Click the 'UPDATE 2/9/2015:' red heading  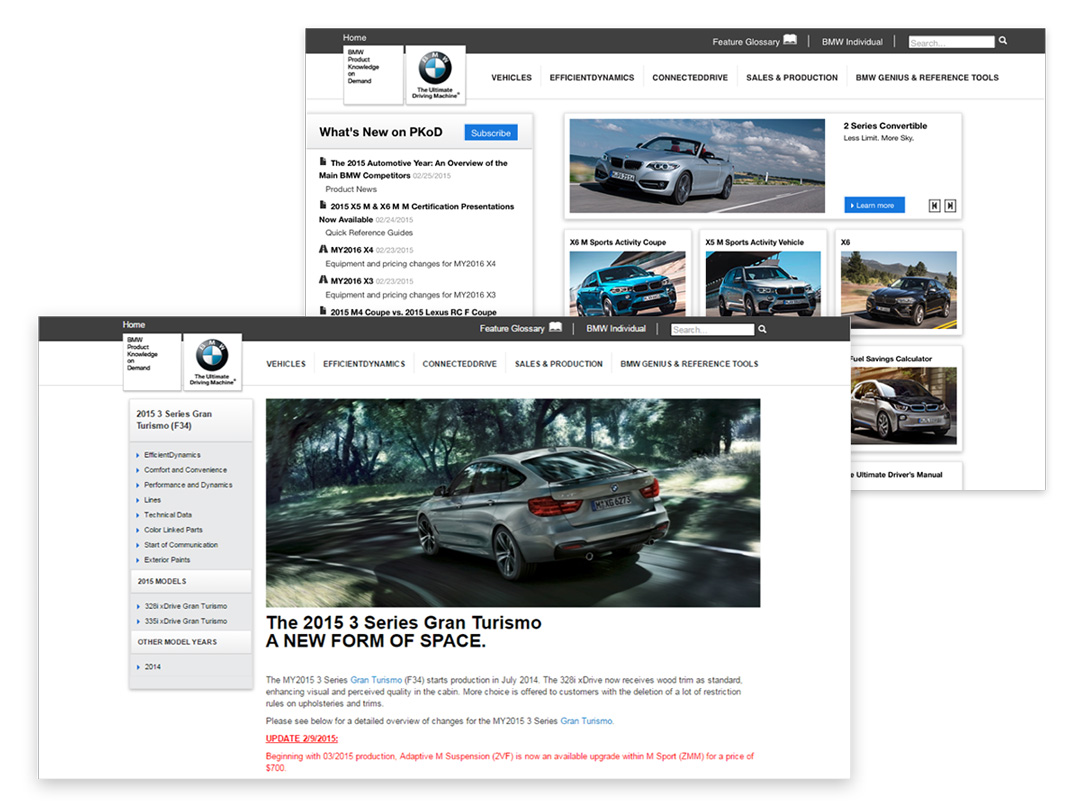pyautogui.click(x=302, y=739)
